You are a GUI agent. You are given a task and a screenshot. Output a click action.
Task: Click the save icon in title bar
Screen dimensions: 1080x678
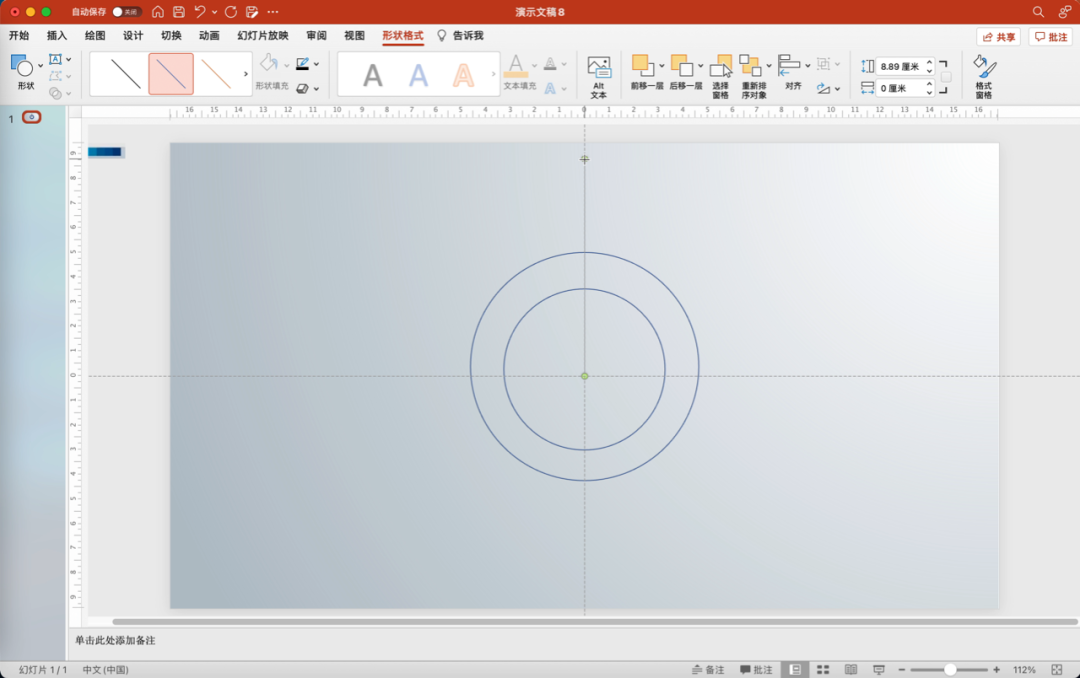179,12
